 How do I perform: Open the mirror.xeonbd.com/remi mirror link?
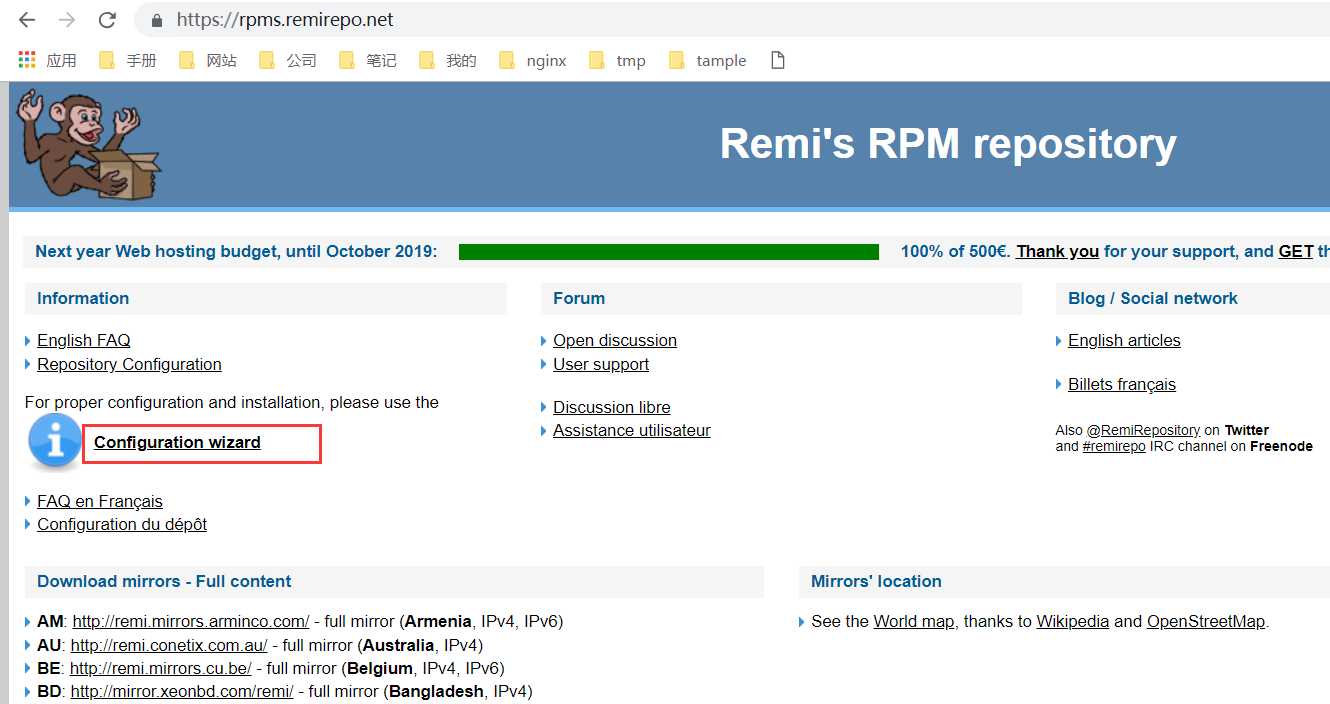point(182,691)
